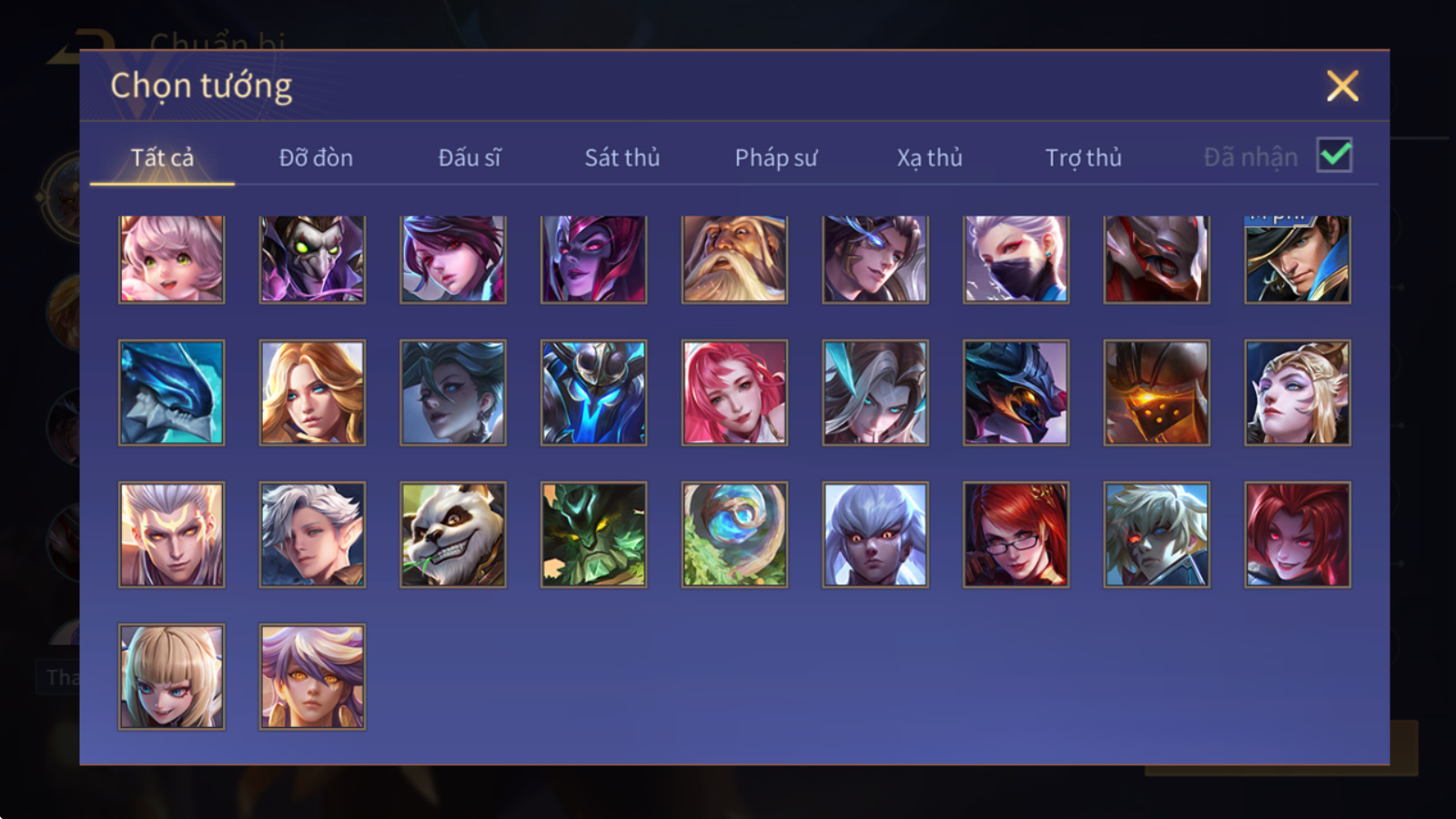Filter heroes by Pháp sư
This screenshot has height=819, width=1456.
tap(775, 157)
